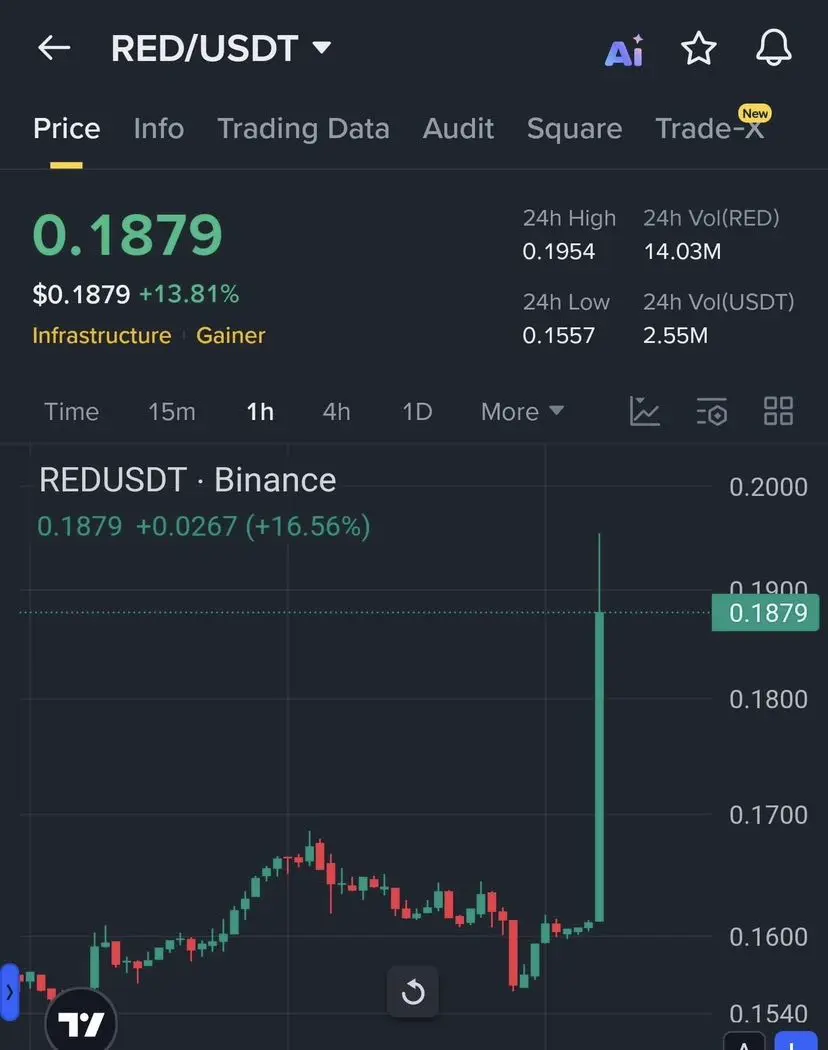Image resolution: width=828 pixels, height=1050 pixels.
Task: Add RED/USDT to favorites with star
Action: [x=699, y=48]
